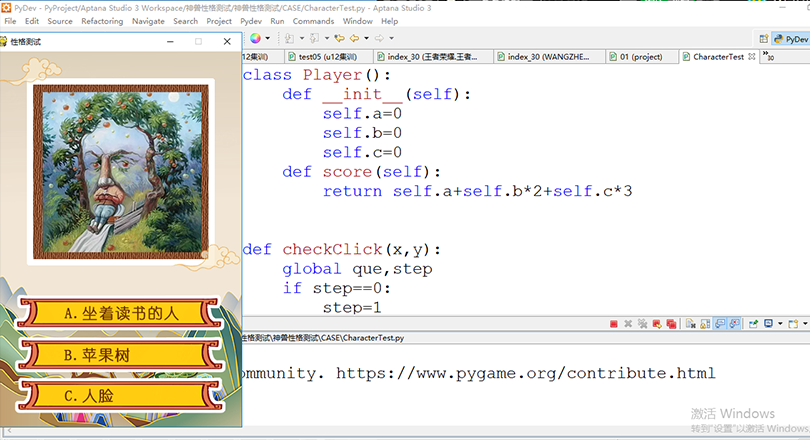Toggle show console on standard output change

point(719,324)
